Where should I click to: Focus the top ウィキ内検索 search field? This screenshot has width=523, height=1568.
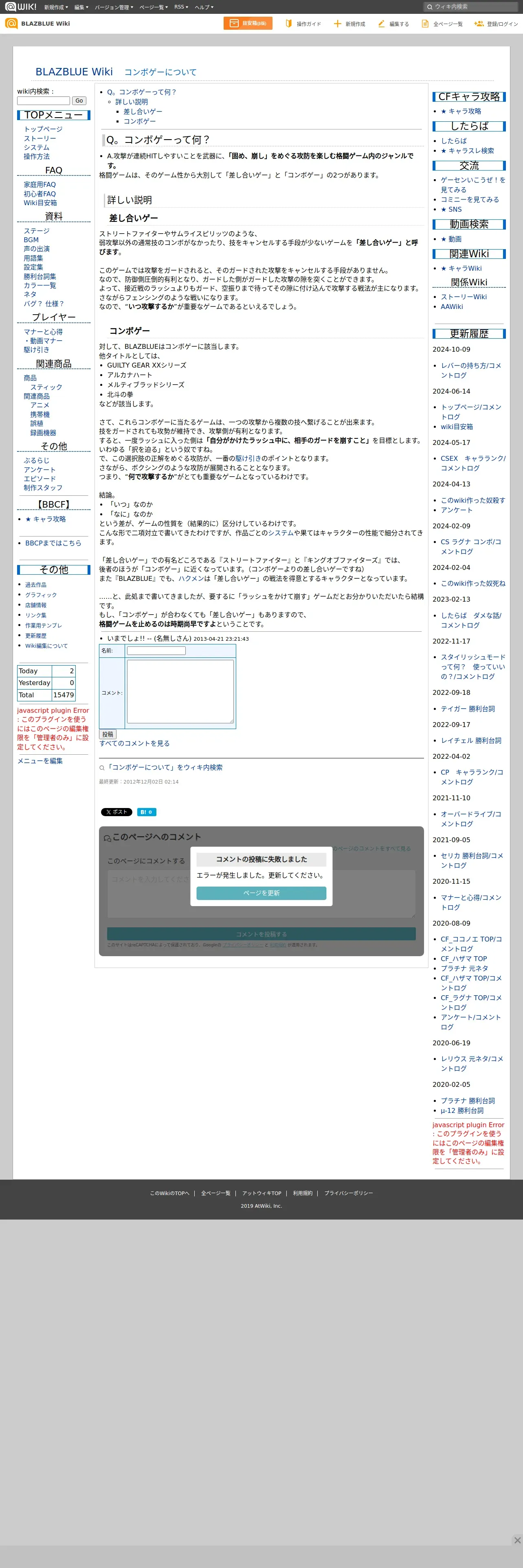click(470, 7)
